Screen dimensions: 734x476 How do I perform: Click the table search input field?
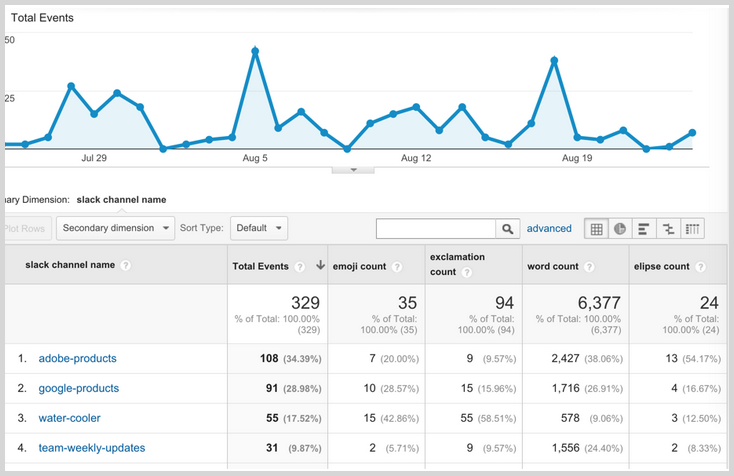pos(436,229)
